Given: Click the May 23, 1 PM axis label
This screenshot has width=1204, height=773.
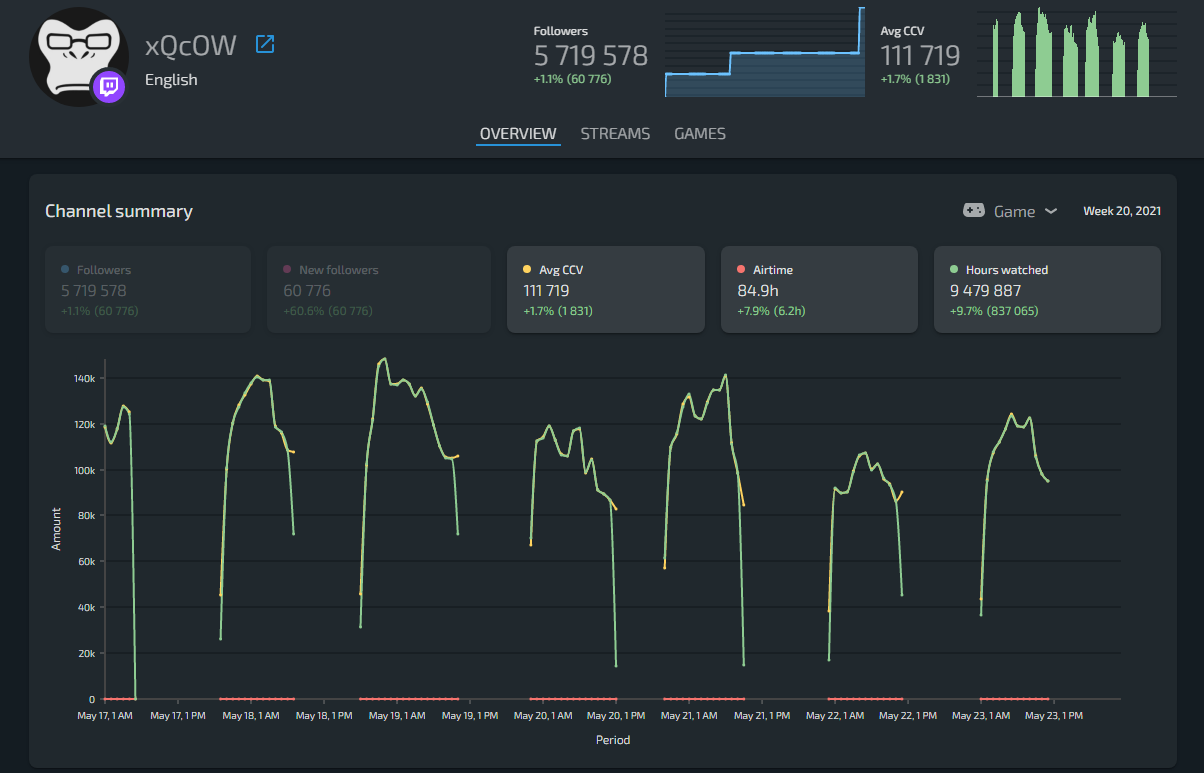Looking at the screenshot, I should [x=1053, y=716].
